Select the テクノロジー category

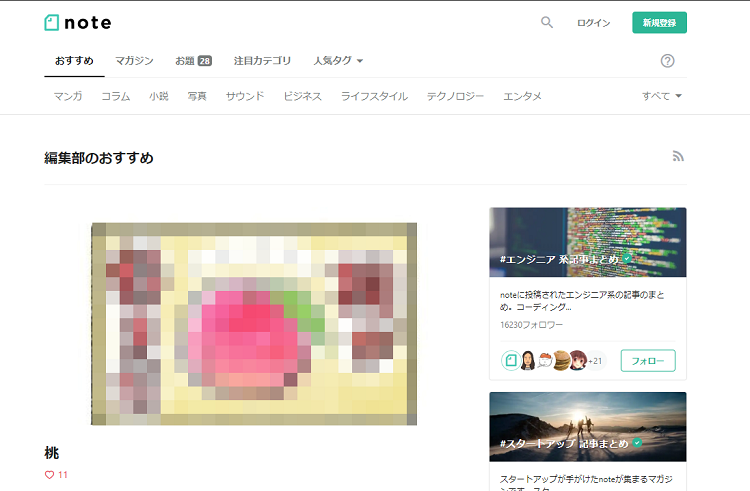pos(455,96)
